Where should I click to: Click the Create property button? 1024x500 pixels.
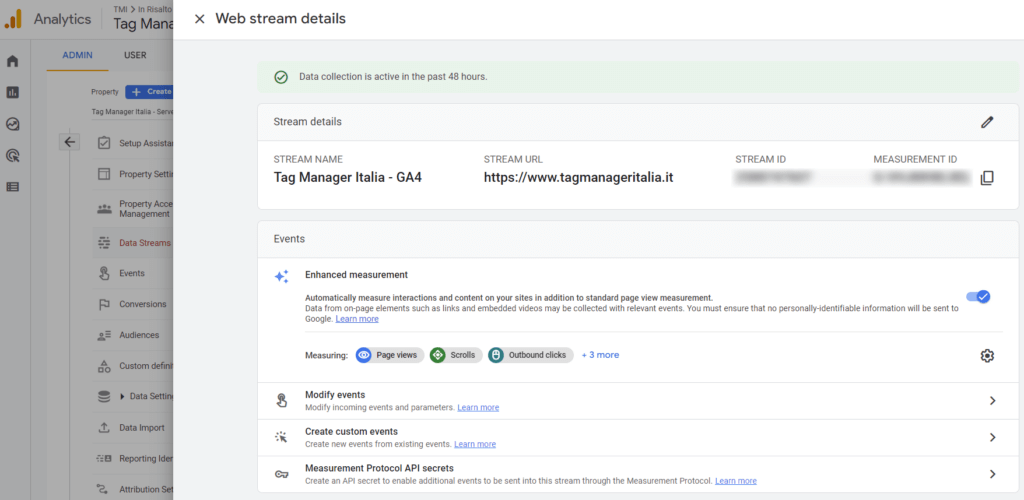150,91
